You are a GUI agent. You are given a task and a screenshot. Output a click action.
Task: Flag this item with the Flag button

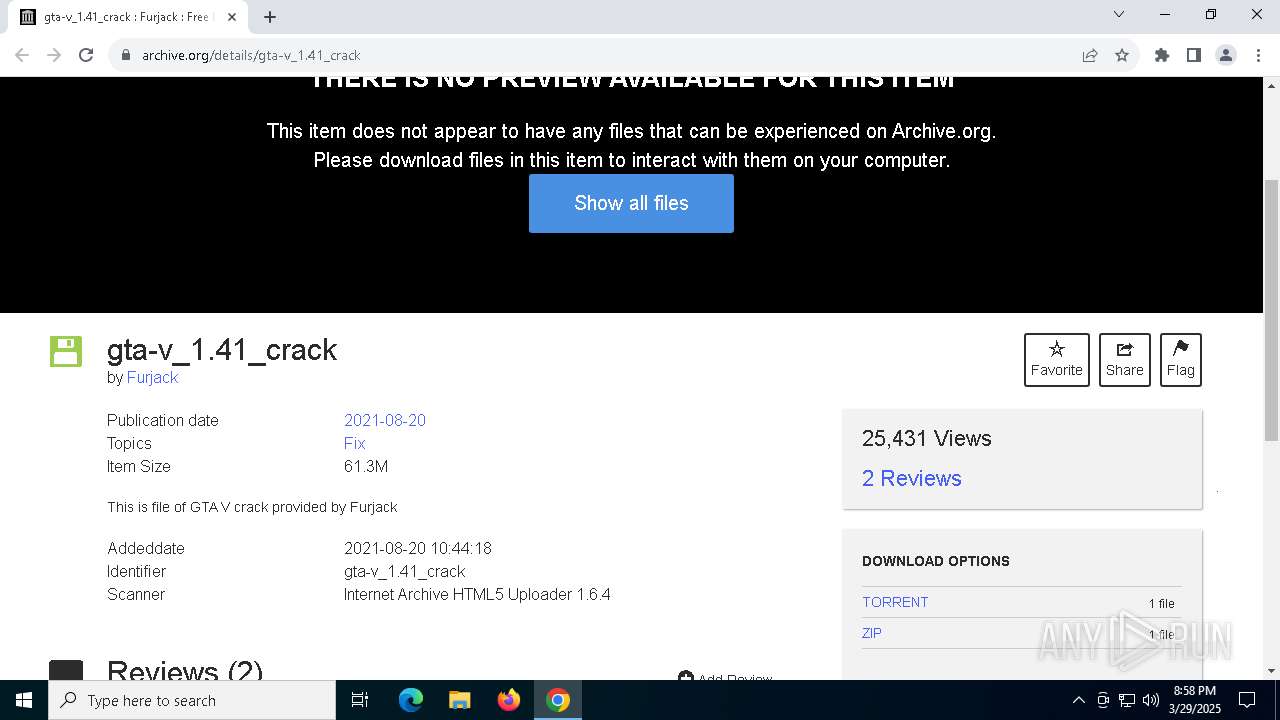[1180, 359]
